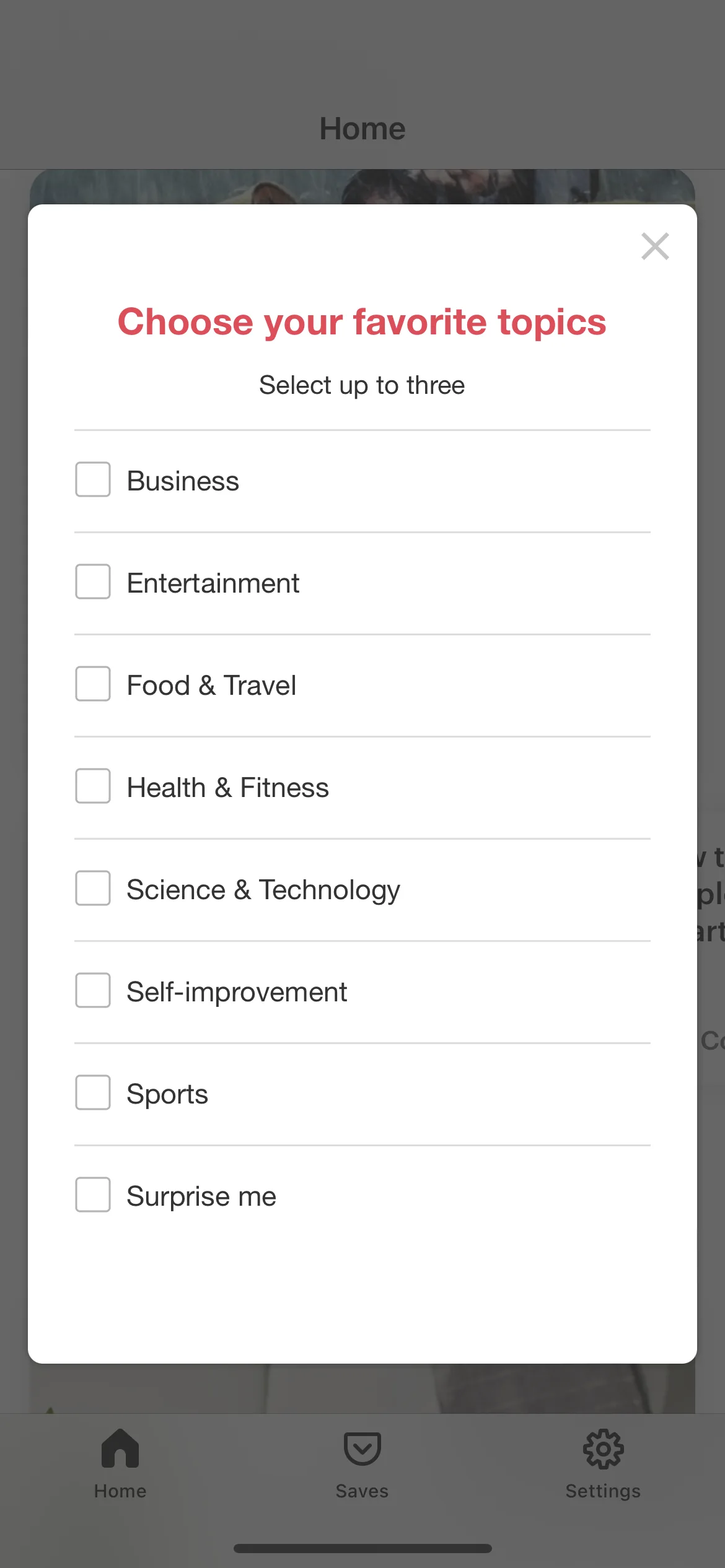Tap article image above the dialog

(362, 186)
